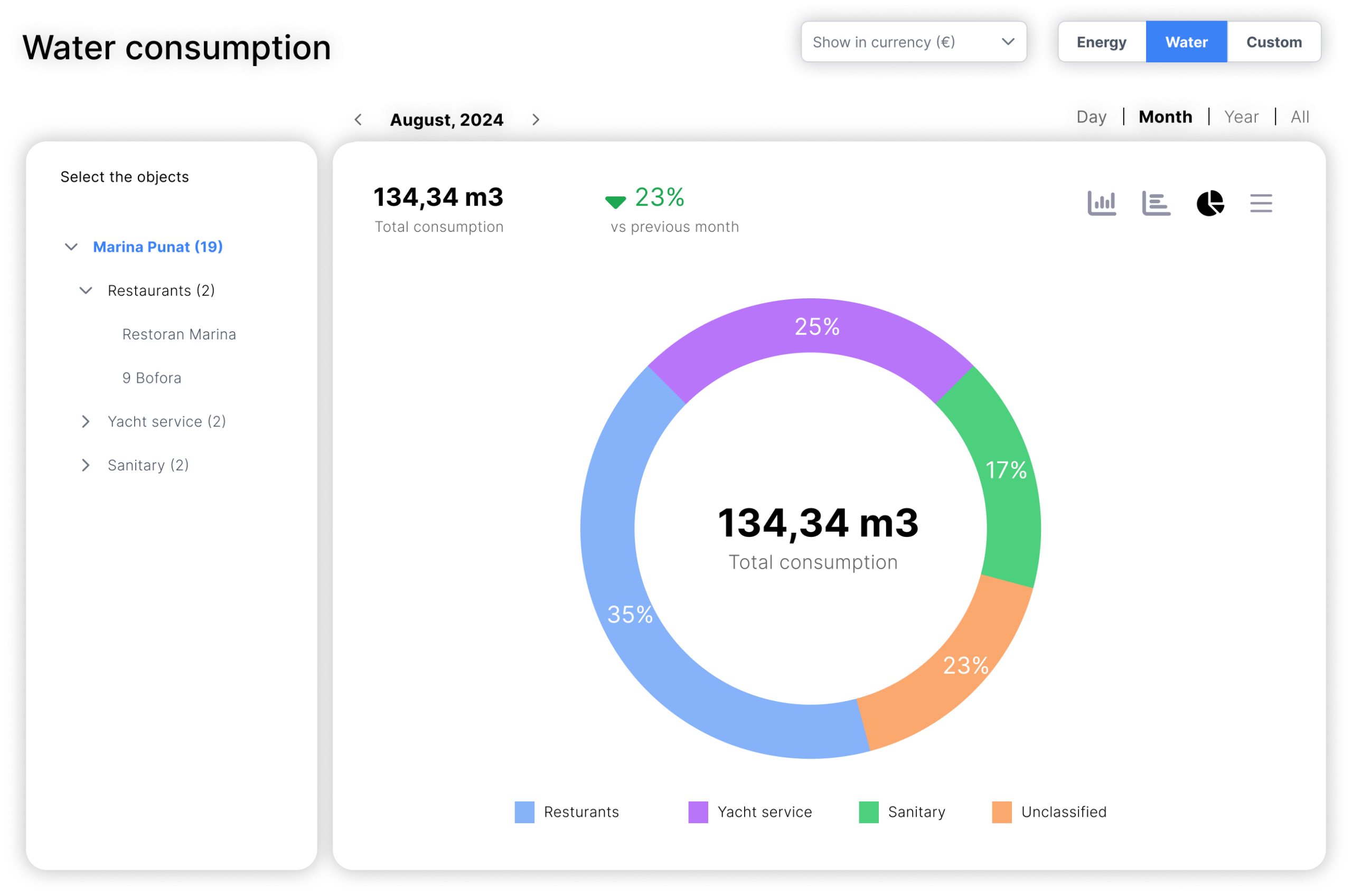This screenshot has width=1352, height=896.
Task: Switch to vertical bar chart view
Action: point(1101,203)
